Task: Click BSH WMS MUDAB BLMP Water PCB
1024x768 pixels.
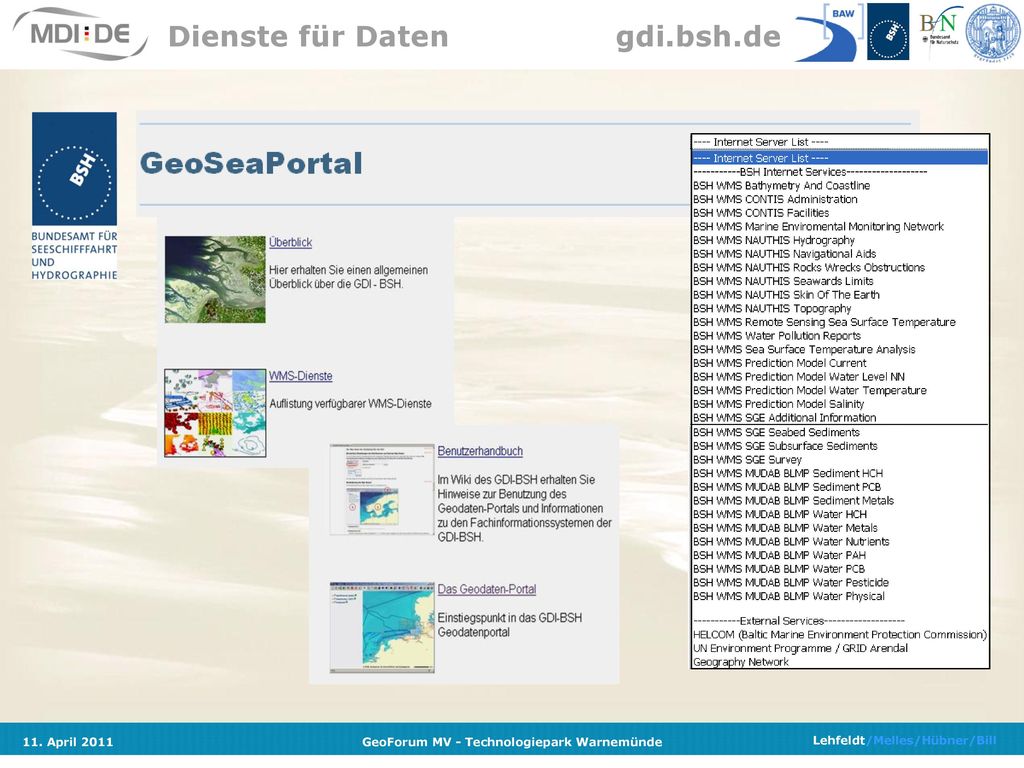Action: point(840,569)
